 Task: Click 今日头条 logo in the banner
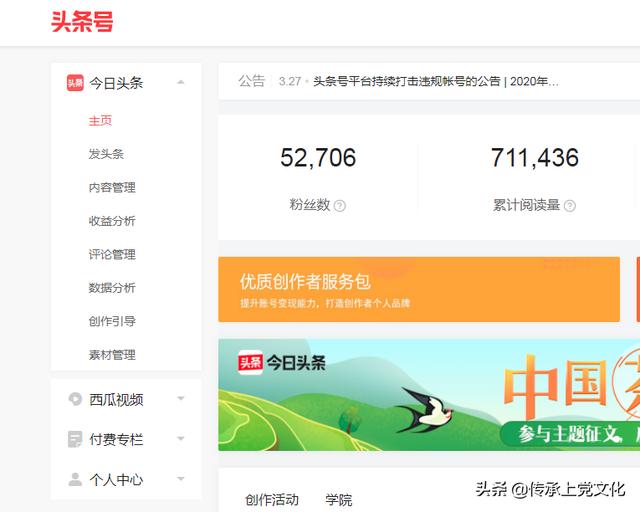tap(281, 363)
